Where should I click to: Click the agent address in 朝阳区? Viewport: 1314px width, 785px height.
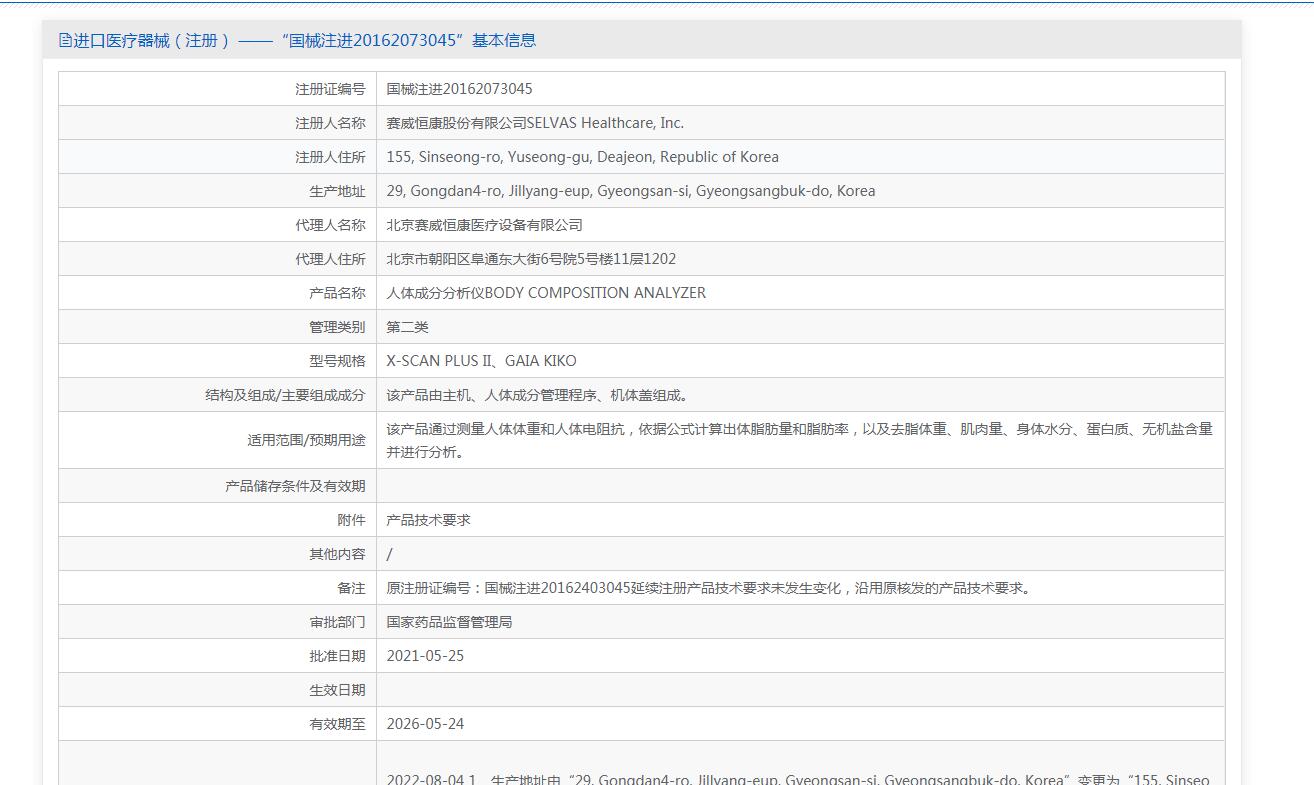tap(531, 259)
